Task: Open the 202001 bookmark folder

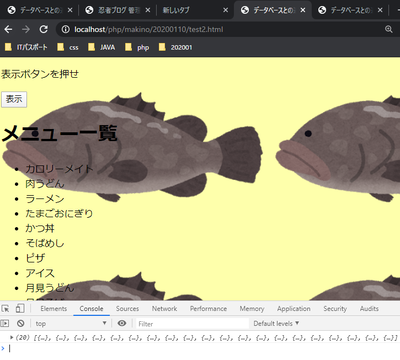Action: point(176,47)
